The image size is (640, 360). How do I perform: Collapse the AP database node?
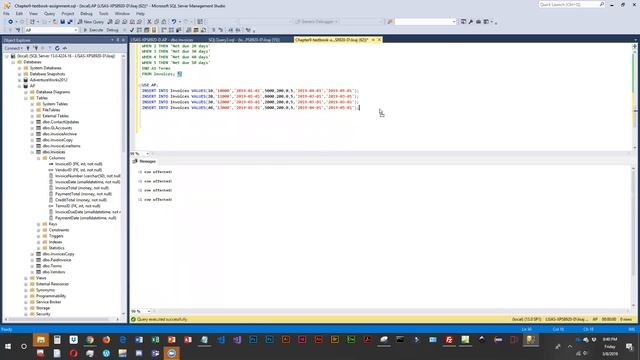[19, 86]
